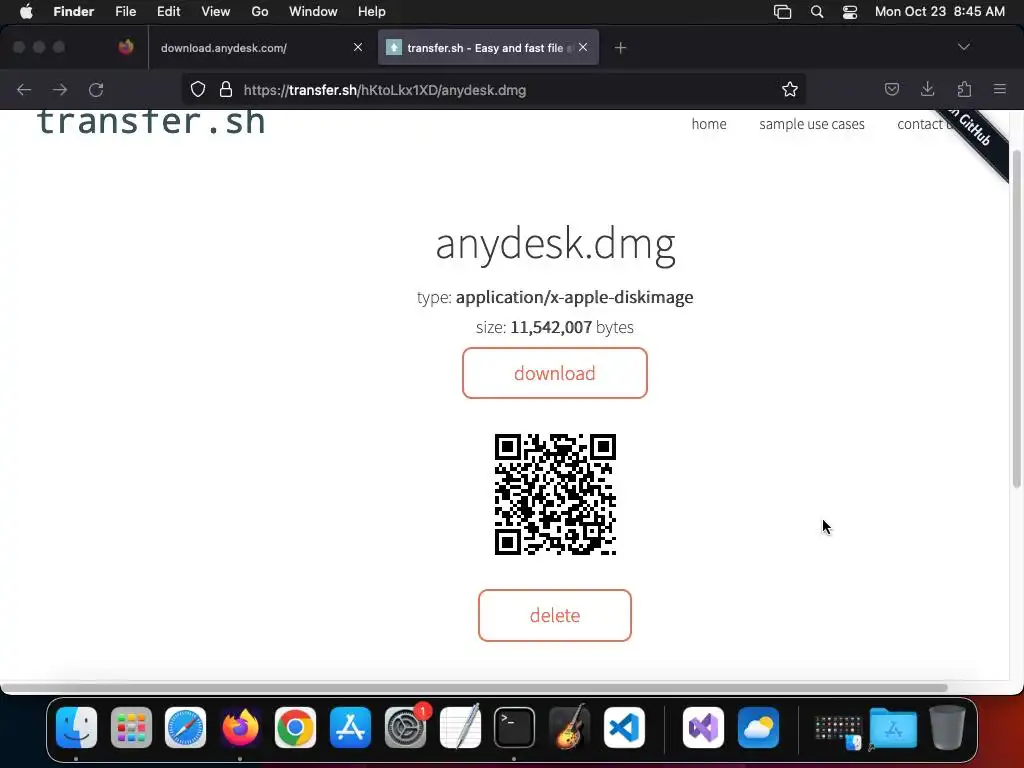Image resolution: width=1024 pixels, height=768 pixels.
Task: Open the Window menu
Action: pyautogui.click(x=313, y=12)
